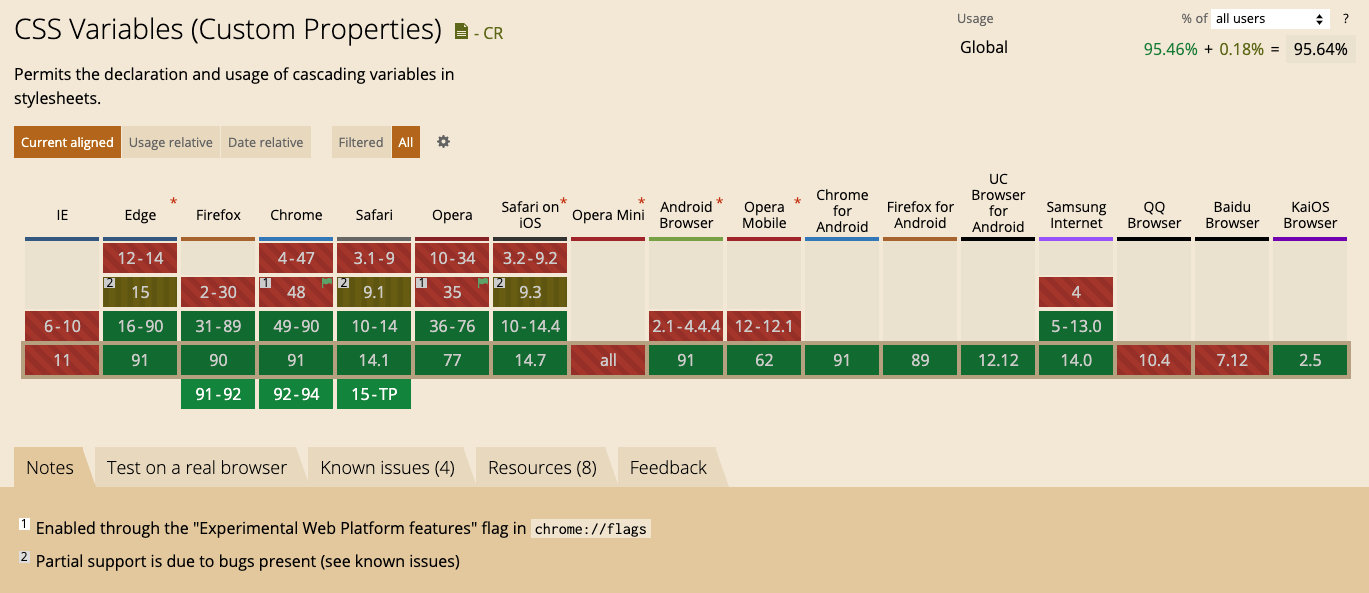Click note marker 2 on Safari 9.1
Screen dimensions: 1369x593
pyautogui.click(x=343, y=283)
